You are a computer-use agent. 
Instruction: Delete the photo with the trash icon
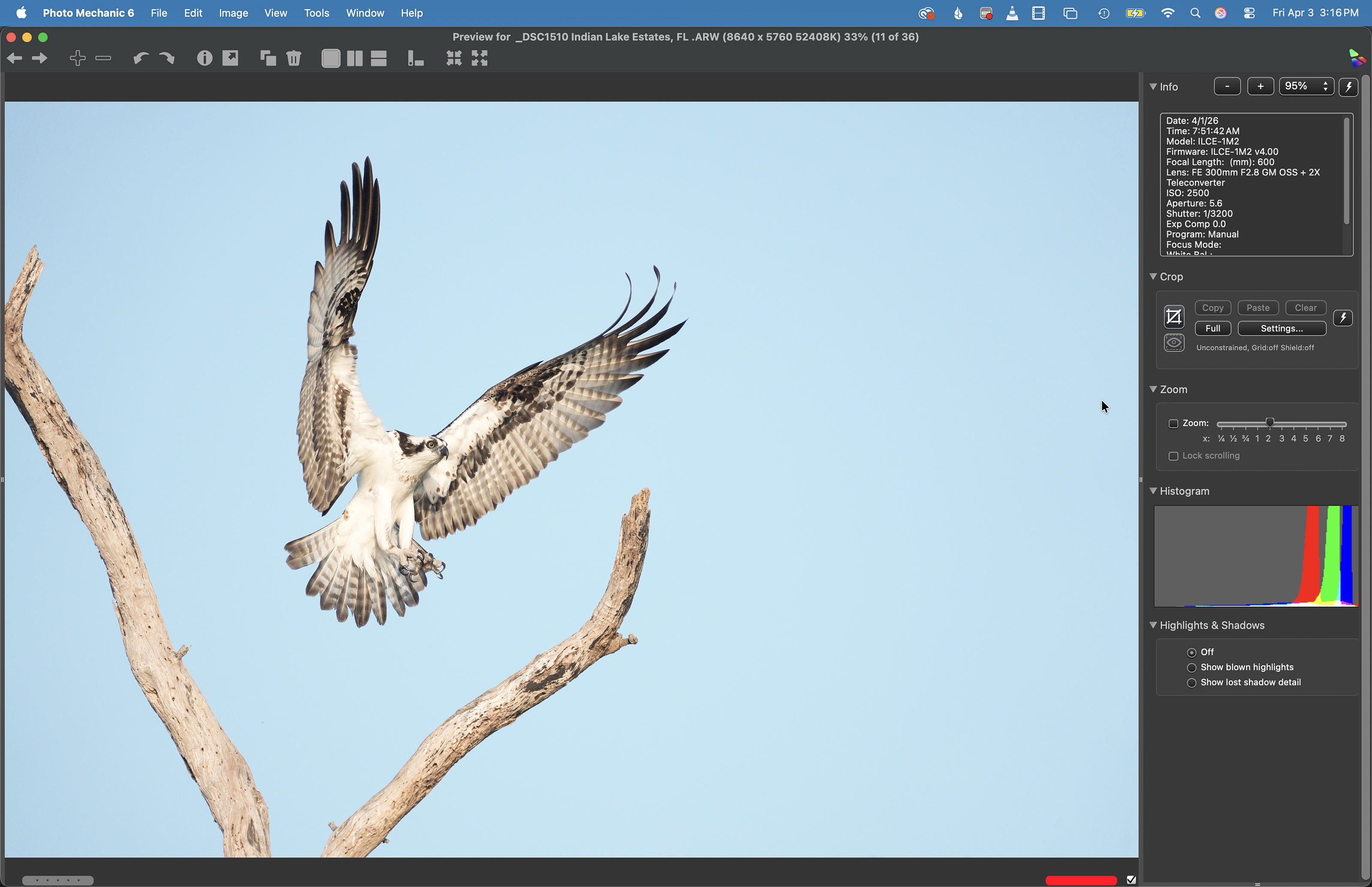294,58
